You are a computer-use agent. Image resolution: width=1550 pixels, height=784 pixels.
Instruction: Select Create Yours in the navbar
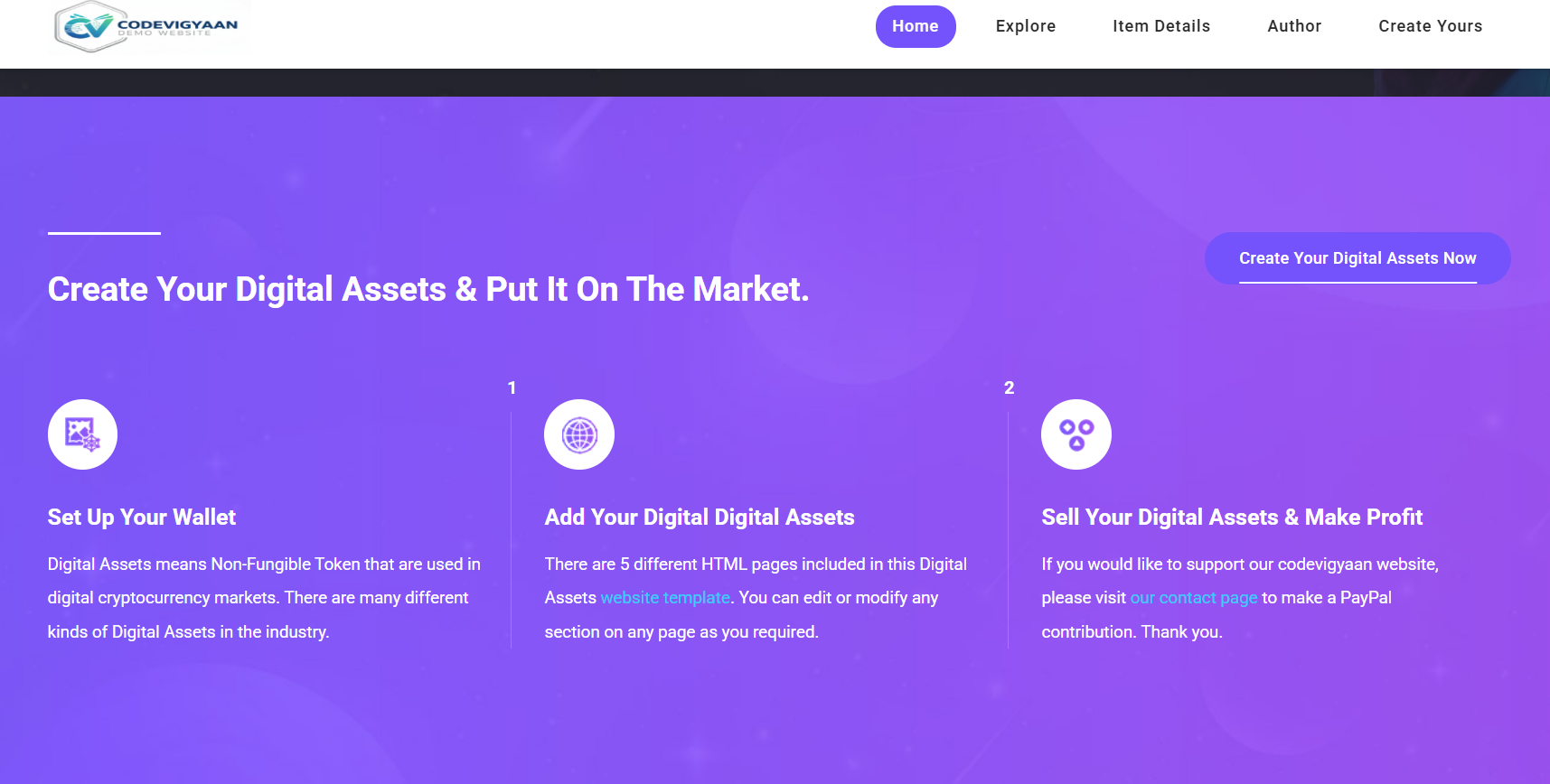pos(1430,26)
